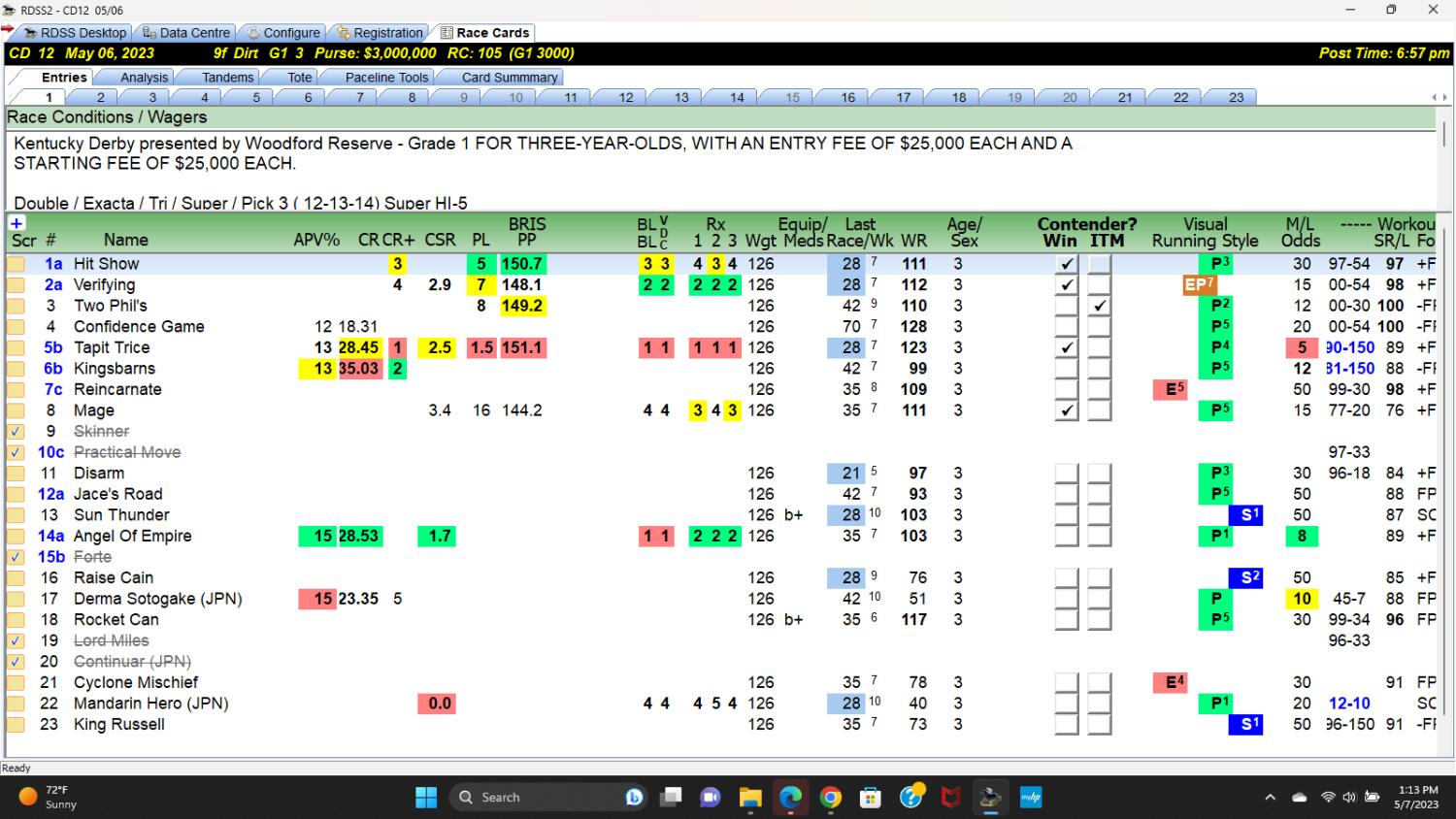The image size is (1456, 819).
Task: Unscratch Skinner using its Scr checkbox
Action: pyautogui.click(x=17, y=432)
